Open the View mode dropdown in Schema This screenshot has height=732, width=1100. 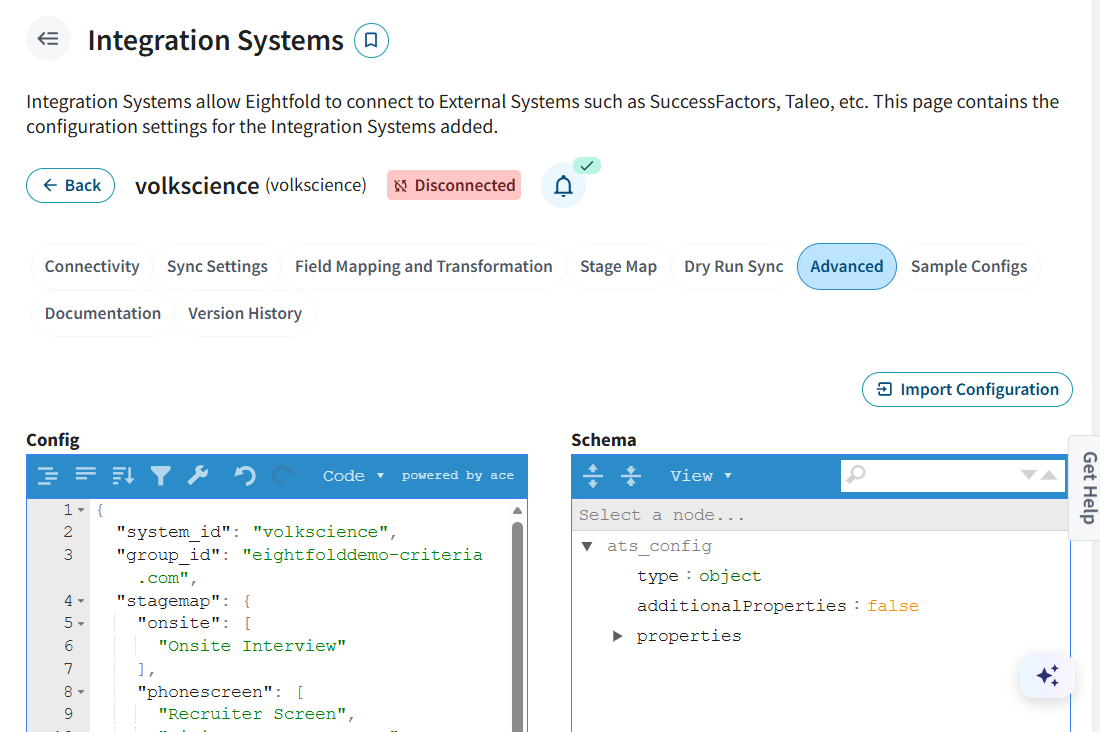tap(700, 476)
